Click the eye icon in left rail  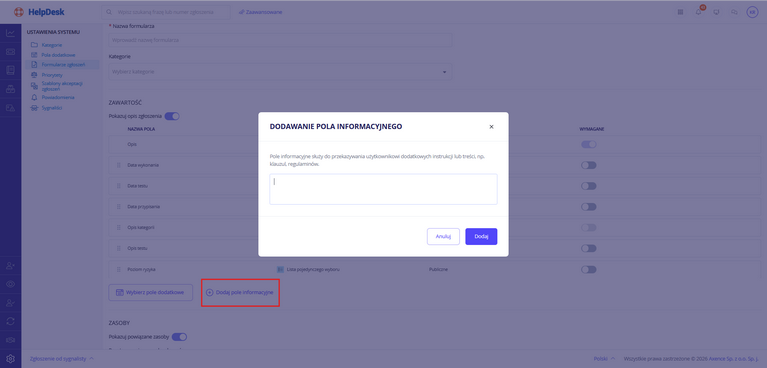click(x=10, y=284)
